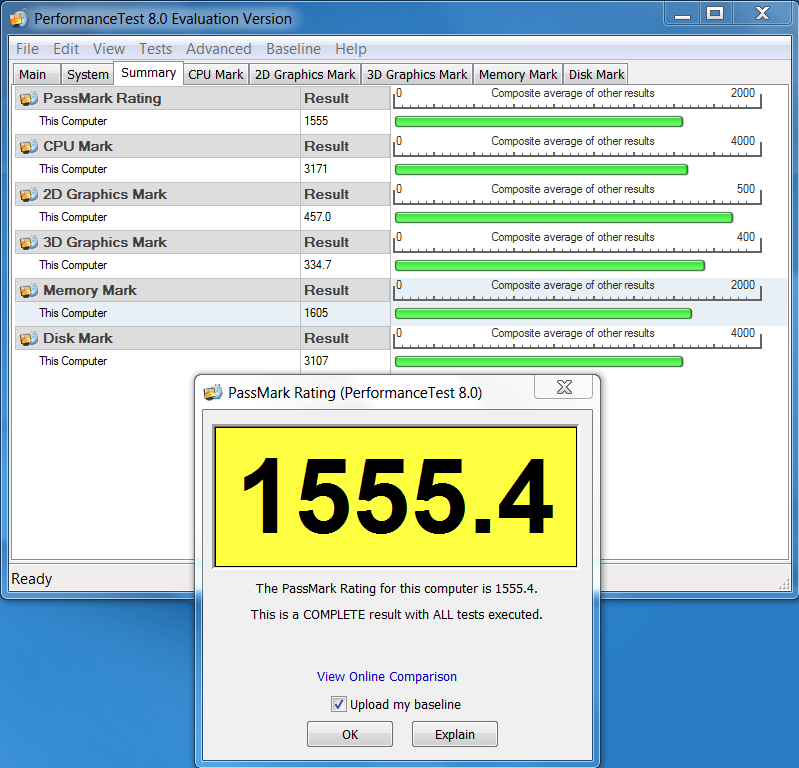This screenshot has width=799, height=768.
Task: Switch to the CPU Mark tab
Action: point(216,74)
